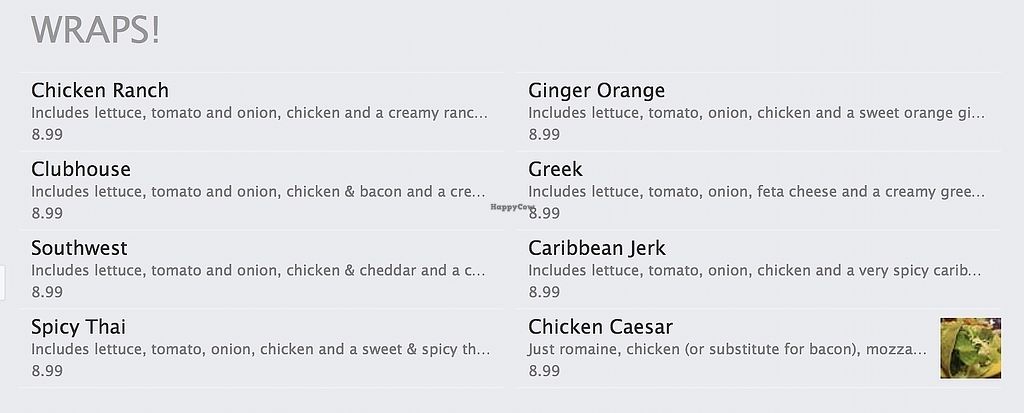Pick the Caribbean Jerk wrap
Image resolution: width=1024 pixels, height=413 pixels.
pos(596,248)
